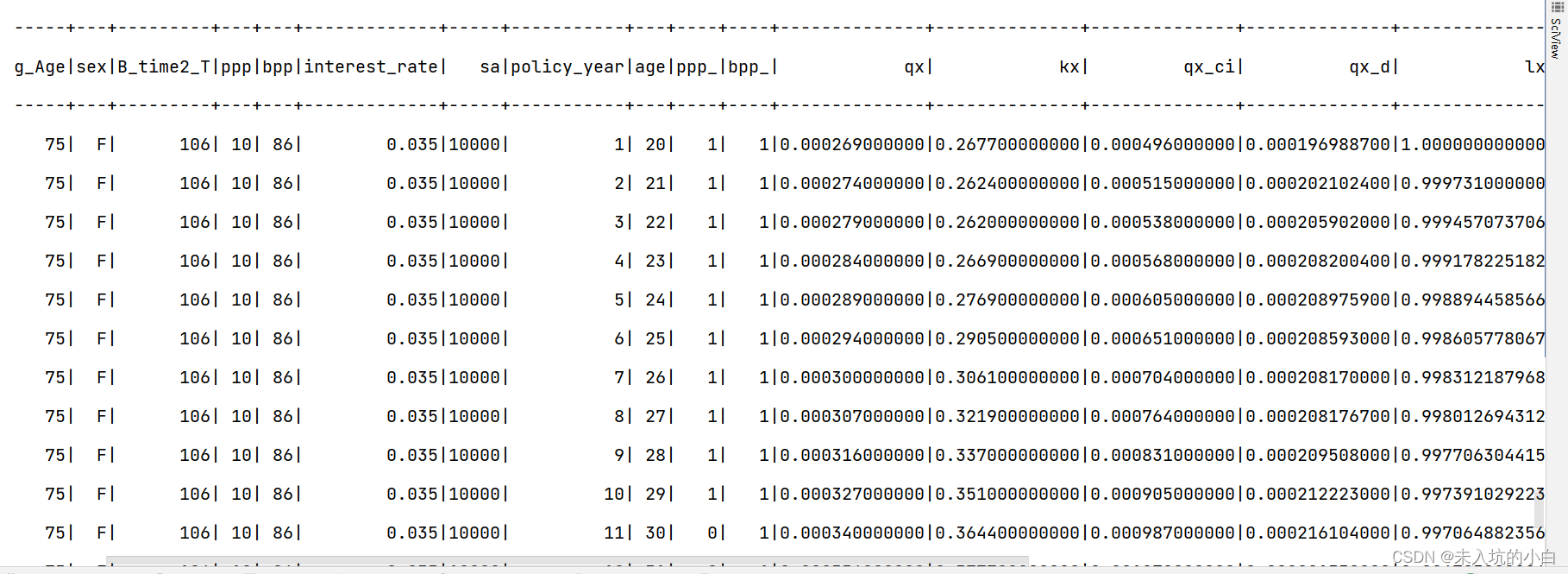
Task: Select the kx column header
Action: [x=1069, y=67]
